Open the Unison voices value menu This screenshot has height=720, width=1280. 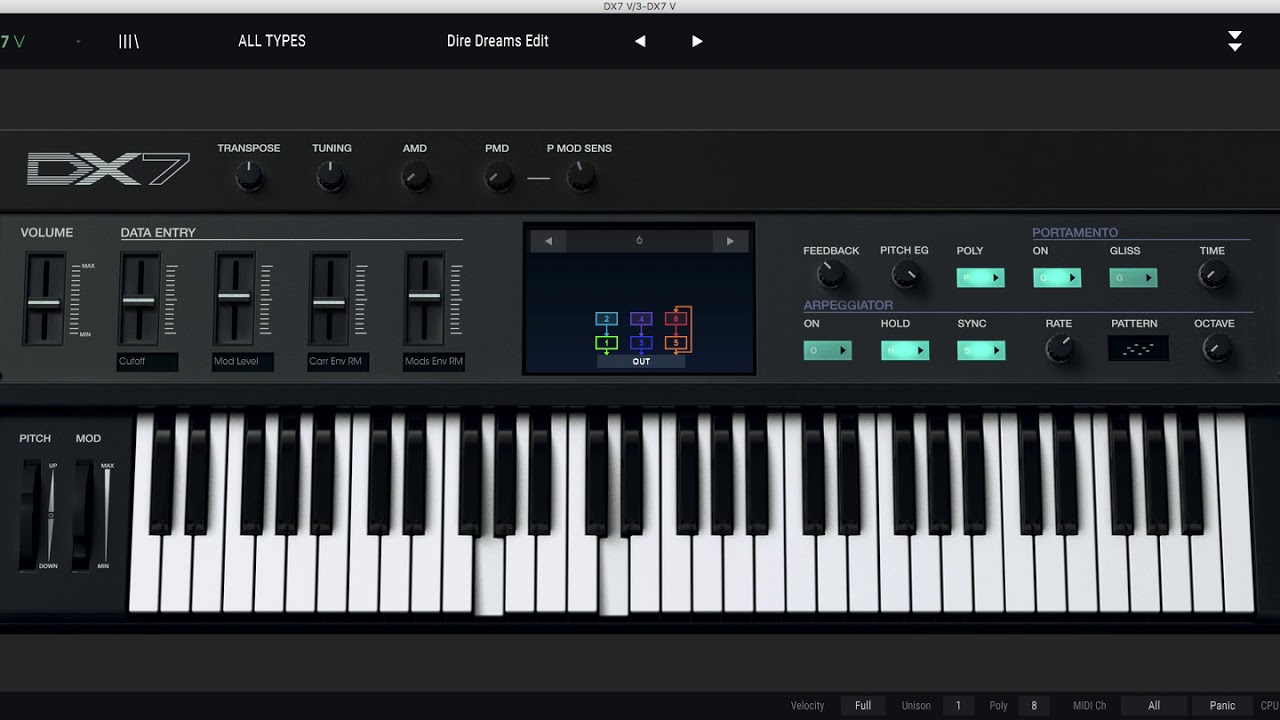click(x=957, y=706)
